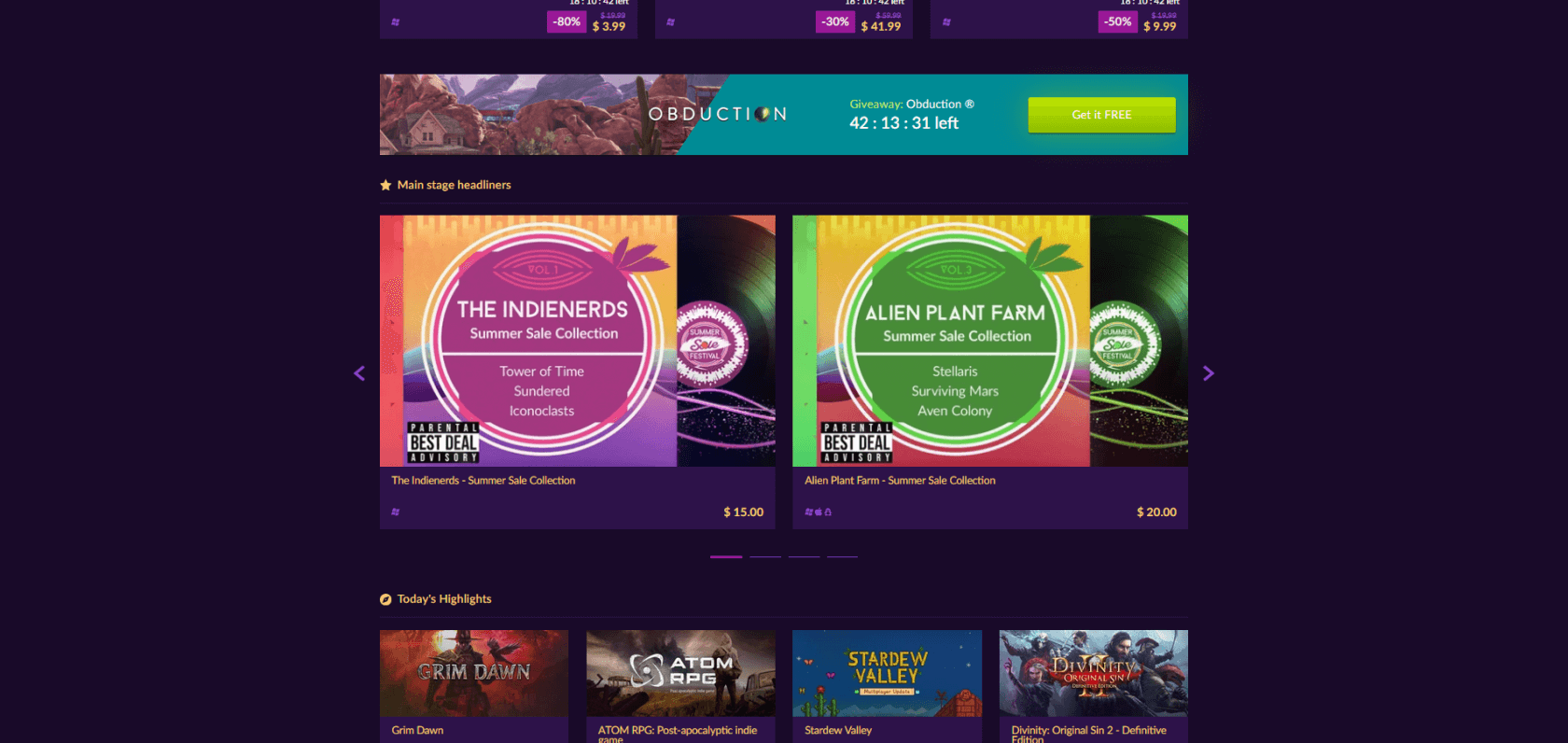Click the $ 41.99 sale price
This screenshot has height=743, width=1568.
point(881,26)
